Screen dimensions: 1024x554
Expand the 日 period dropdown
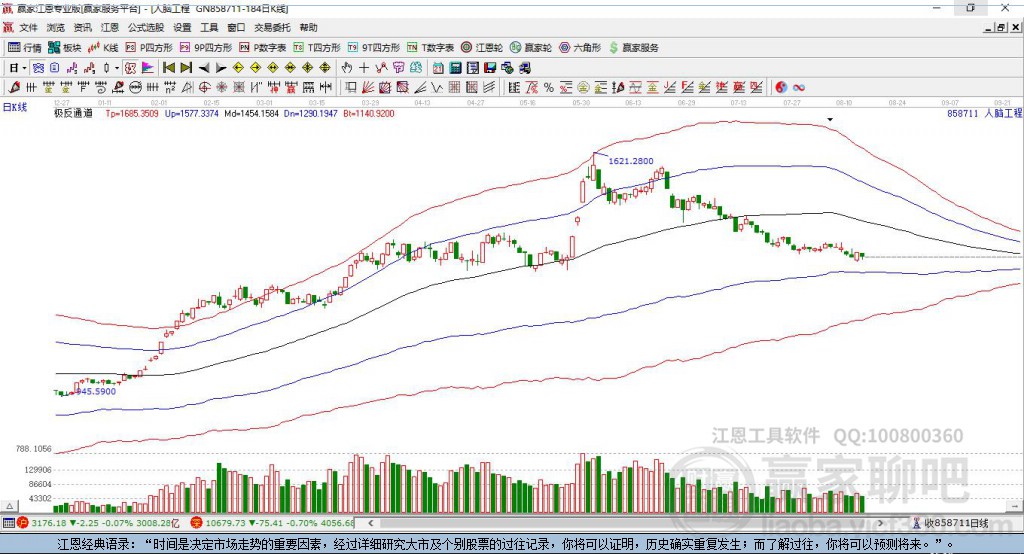click(24, 68)
